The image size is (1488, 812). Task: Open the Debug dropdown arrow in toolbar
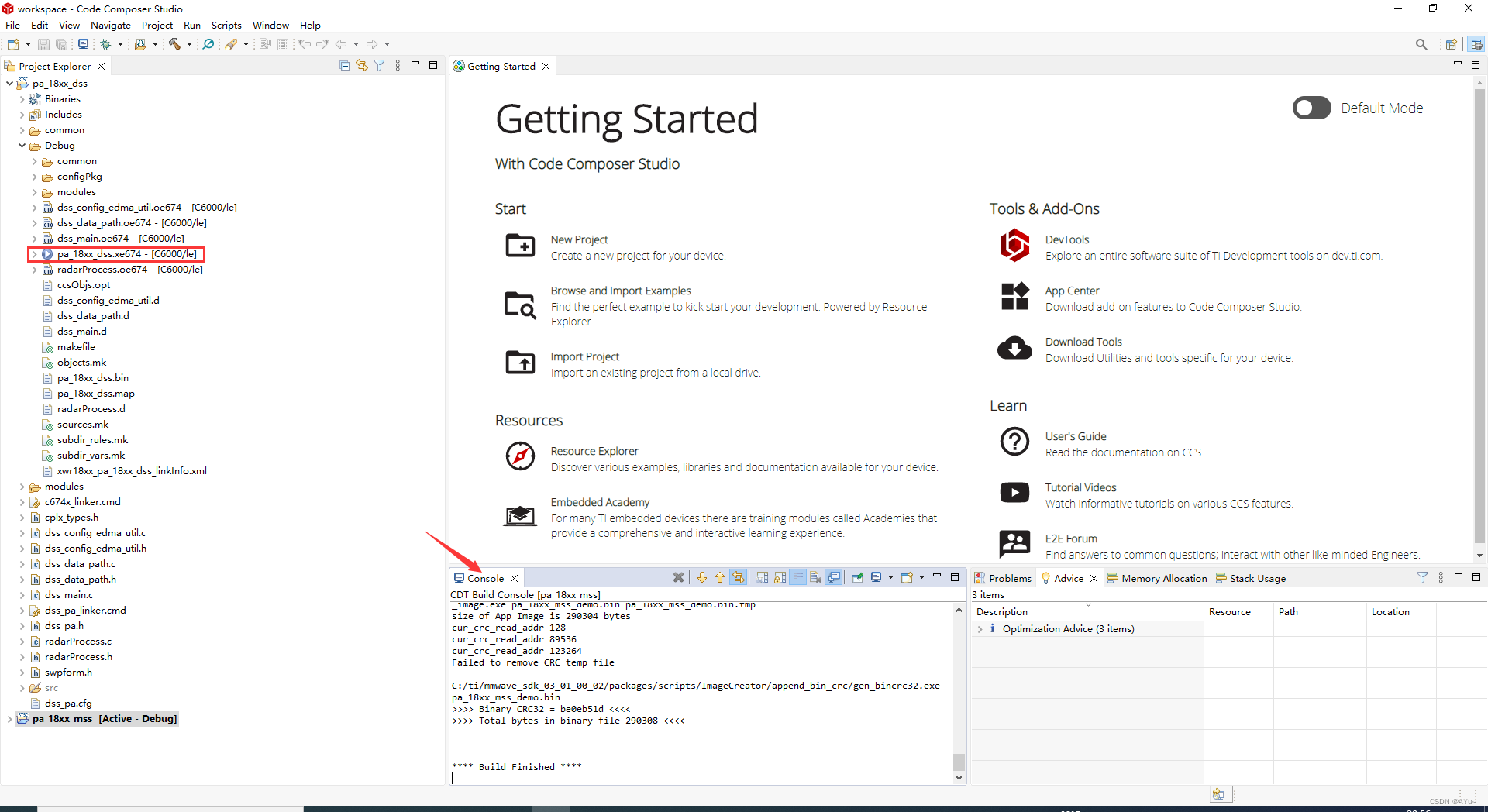click(120, 44)
